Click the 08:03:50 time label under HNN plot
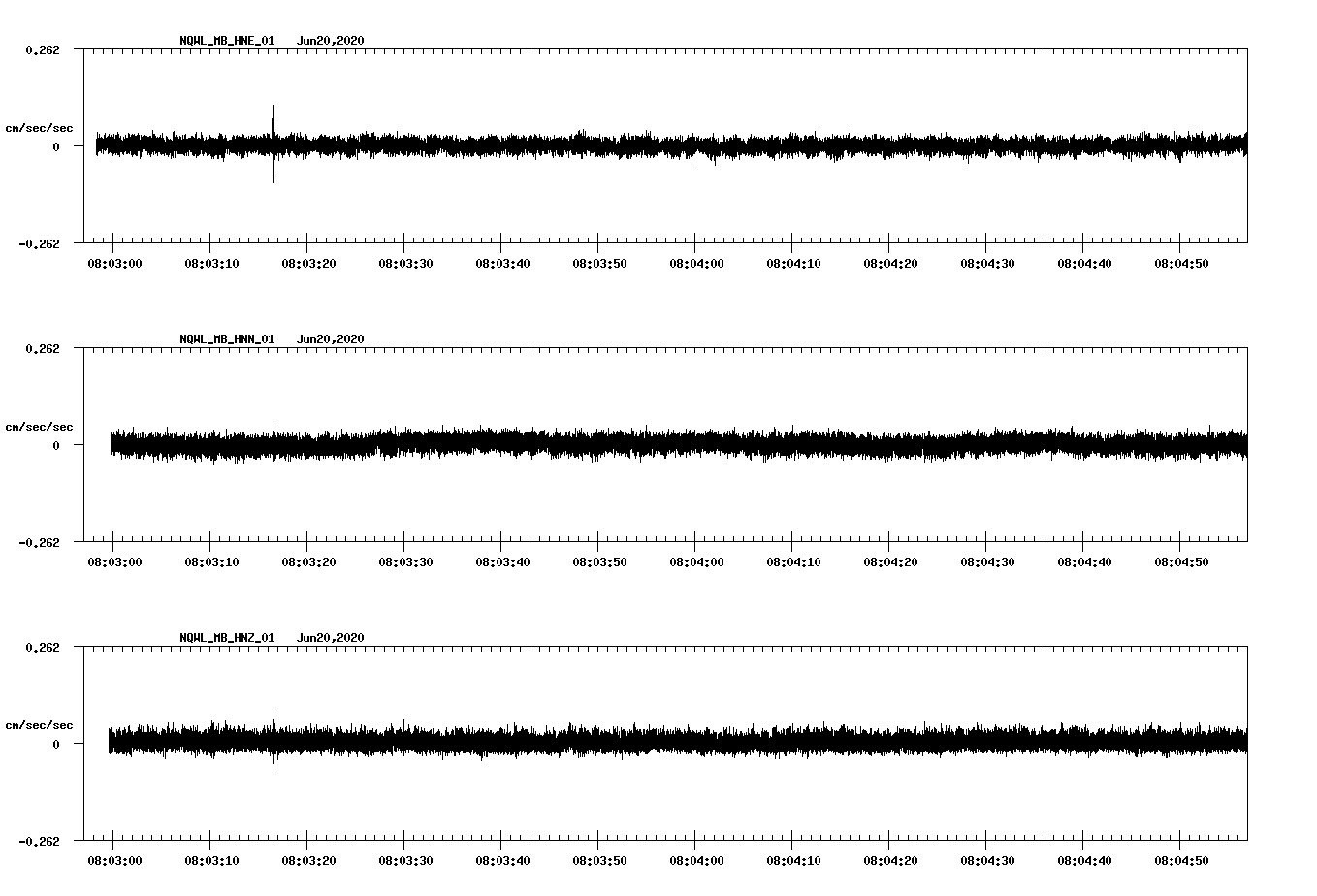This screenshot has height=896, width=1317. [599, 562]
